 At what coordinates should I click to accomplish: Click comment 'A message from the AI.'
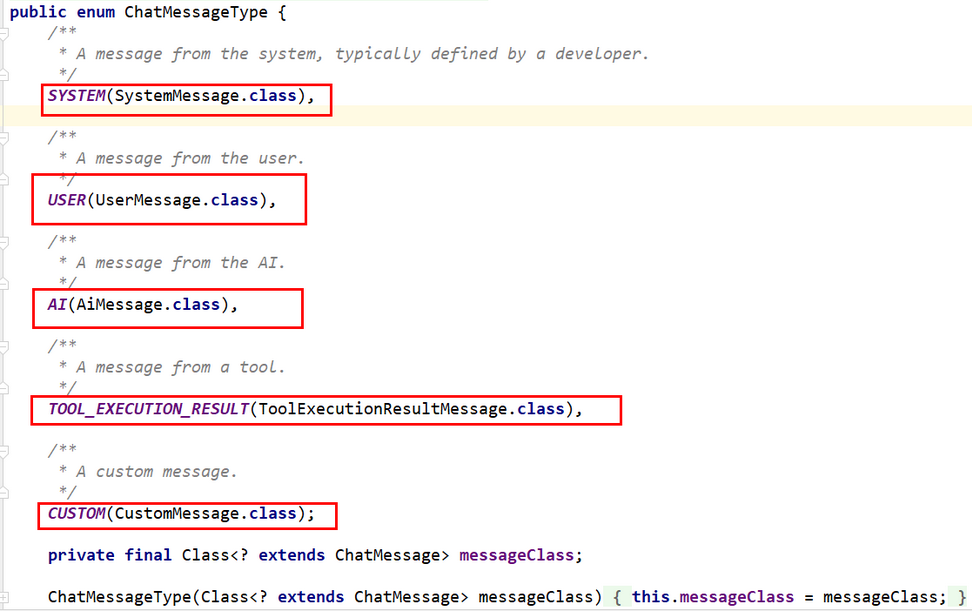[180, 263]
